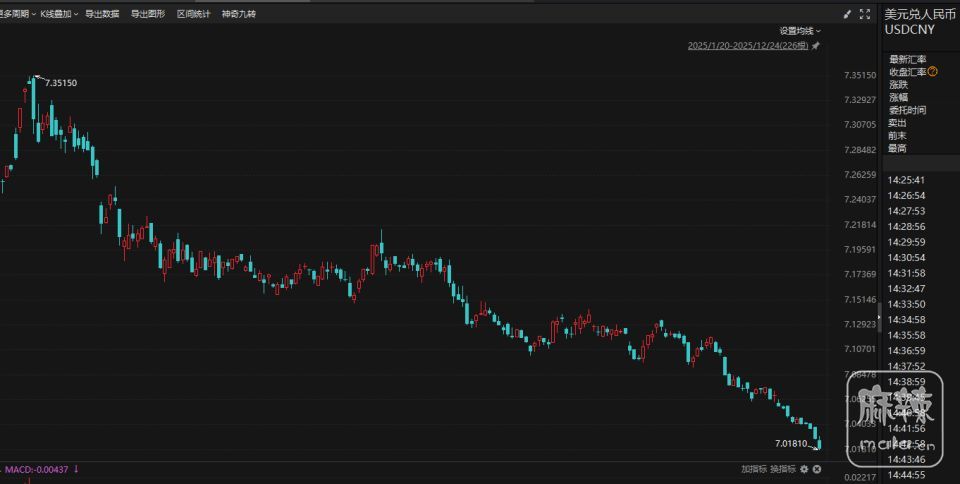Click 导出数据 to export data
The image size is (960, 484).
pos(102,14)
